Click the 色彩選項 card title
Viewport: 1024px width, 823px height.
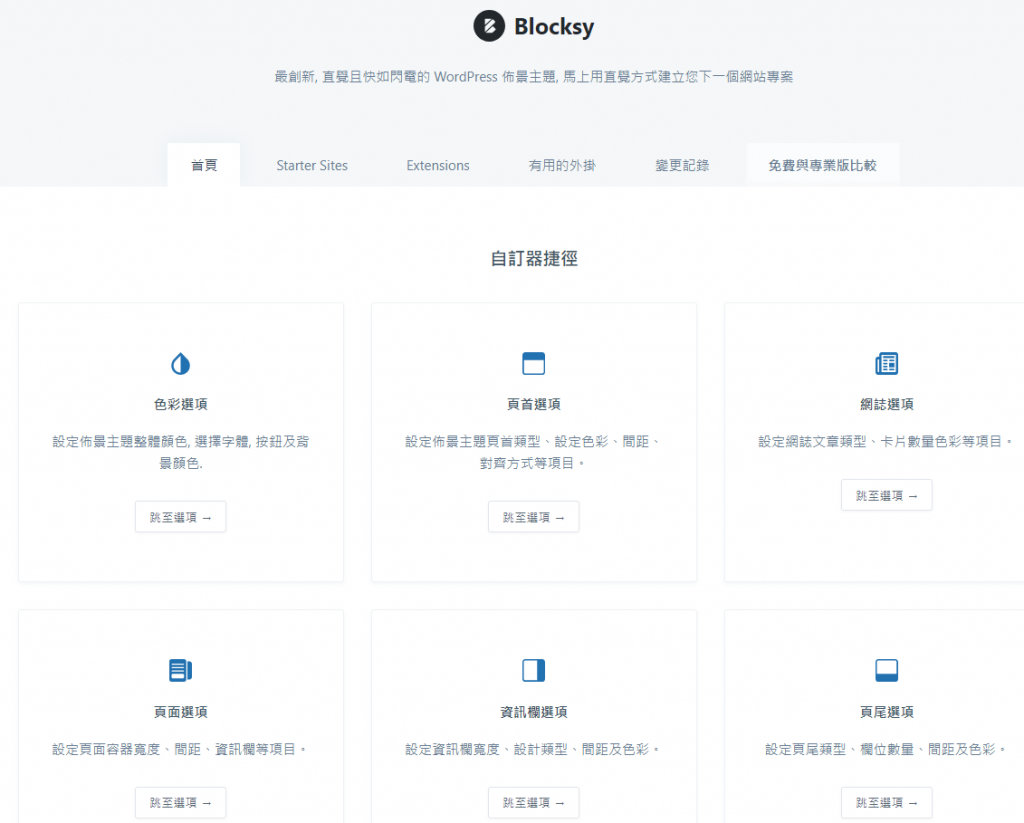[x=181, y=404]
